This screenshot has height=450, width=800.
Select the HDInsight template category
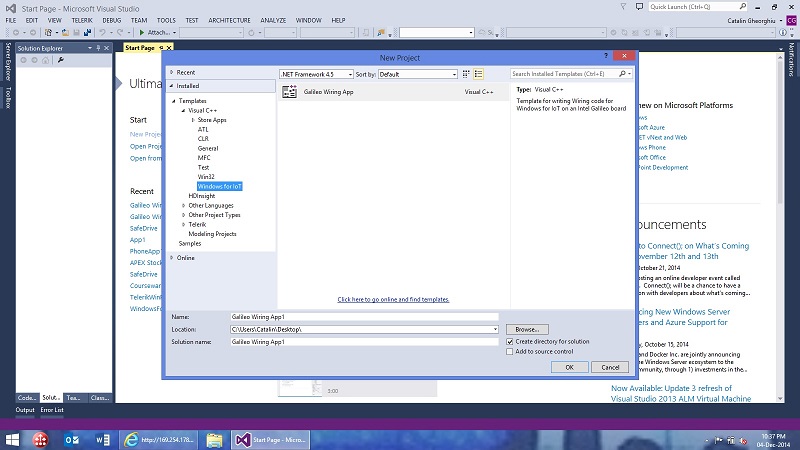202,196
